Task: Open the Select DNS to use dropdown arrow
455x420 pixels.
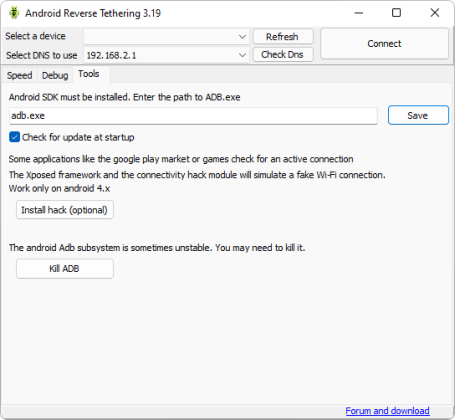Action: click(x=243, y=55)
